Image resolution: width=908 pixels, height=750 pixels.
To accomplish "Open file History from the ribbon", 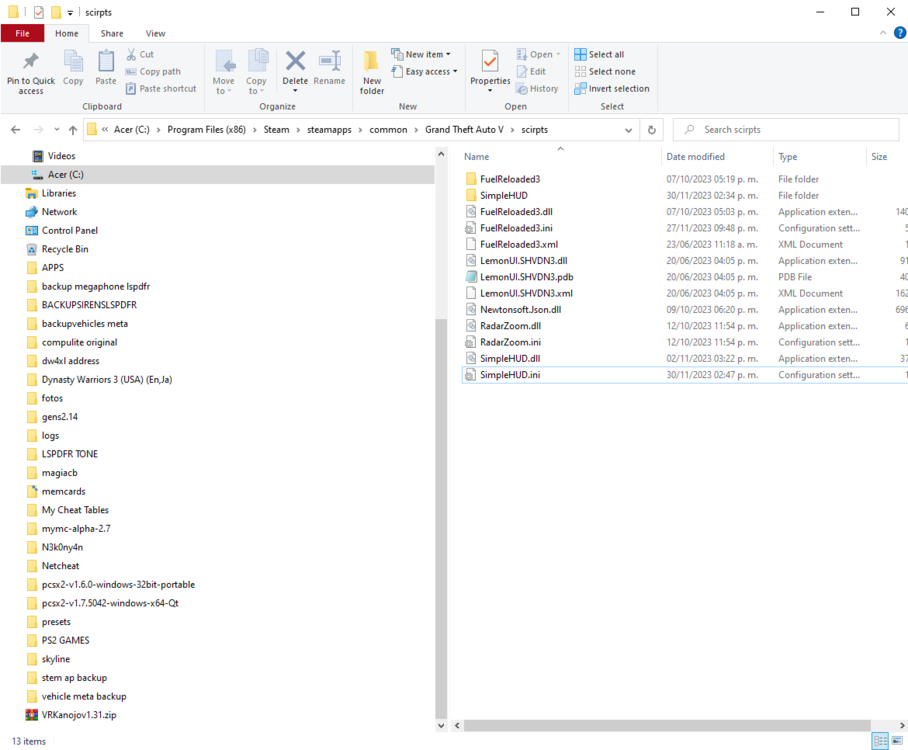I will 539,88.
